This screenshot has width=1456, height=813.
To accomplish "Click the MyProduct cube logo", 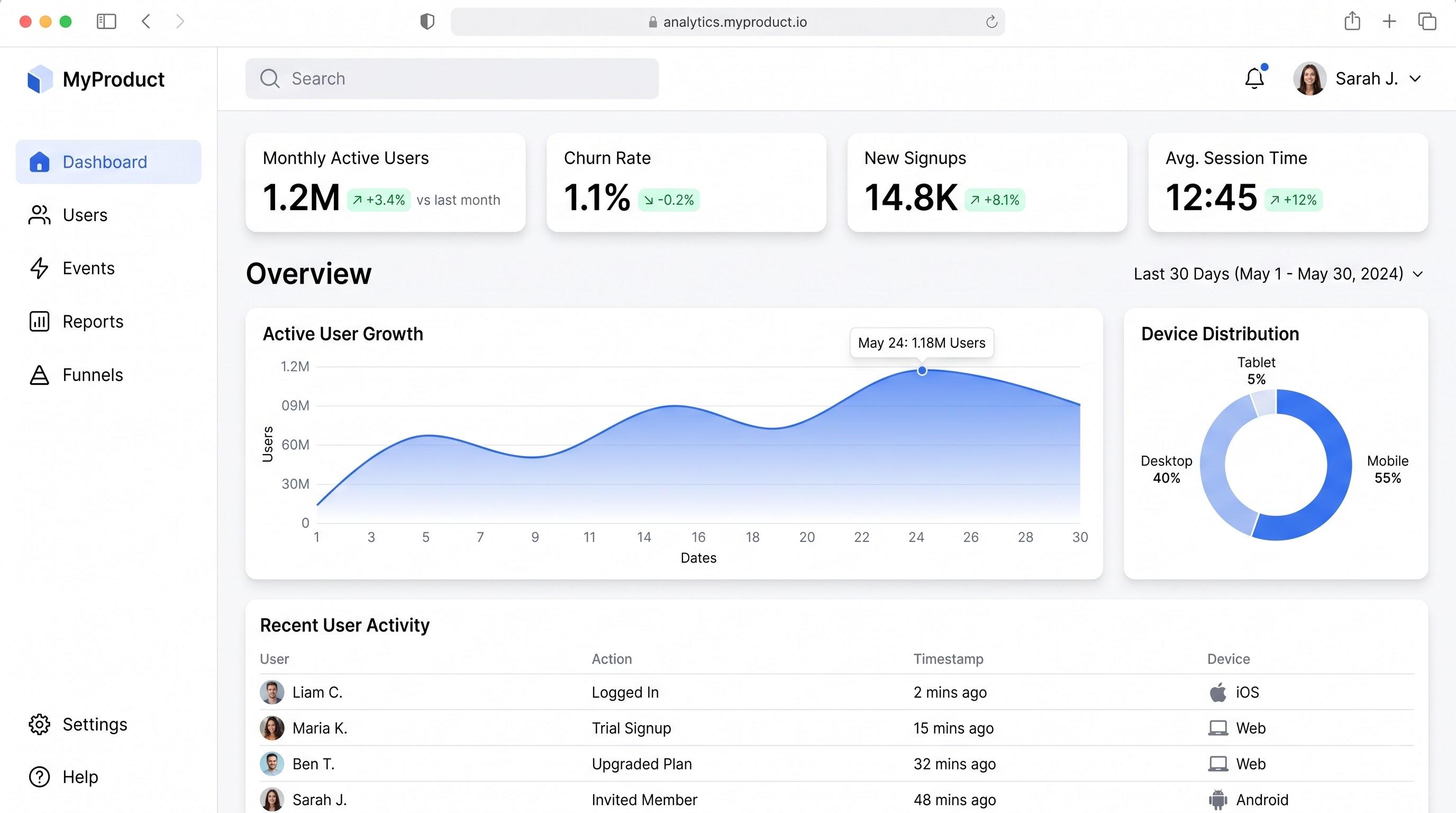I will click(40, 79).
